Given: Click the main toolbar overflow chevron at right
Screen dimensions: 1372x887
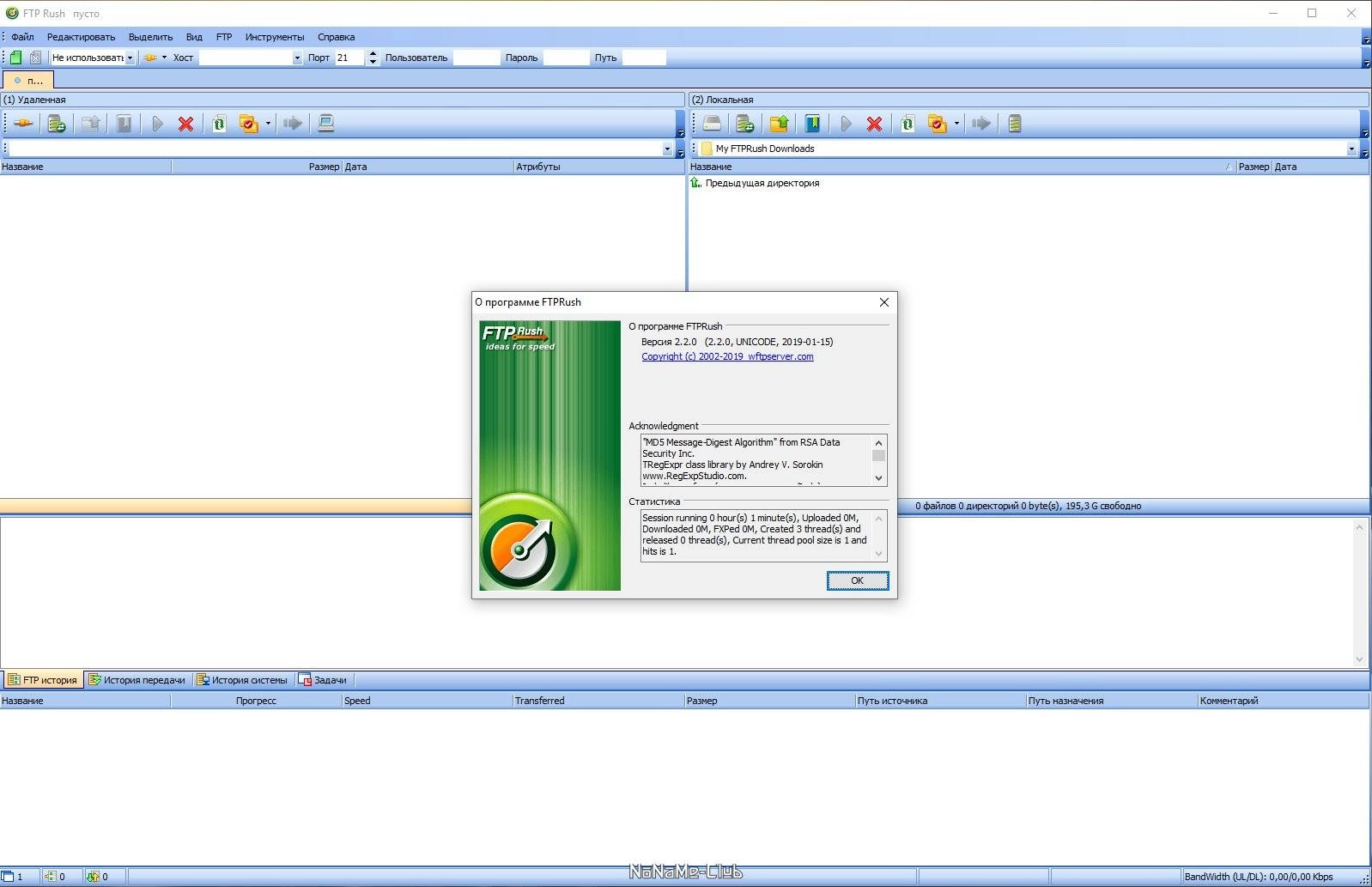Looking at the screenshot, I should [x=1366, y=62].
